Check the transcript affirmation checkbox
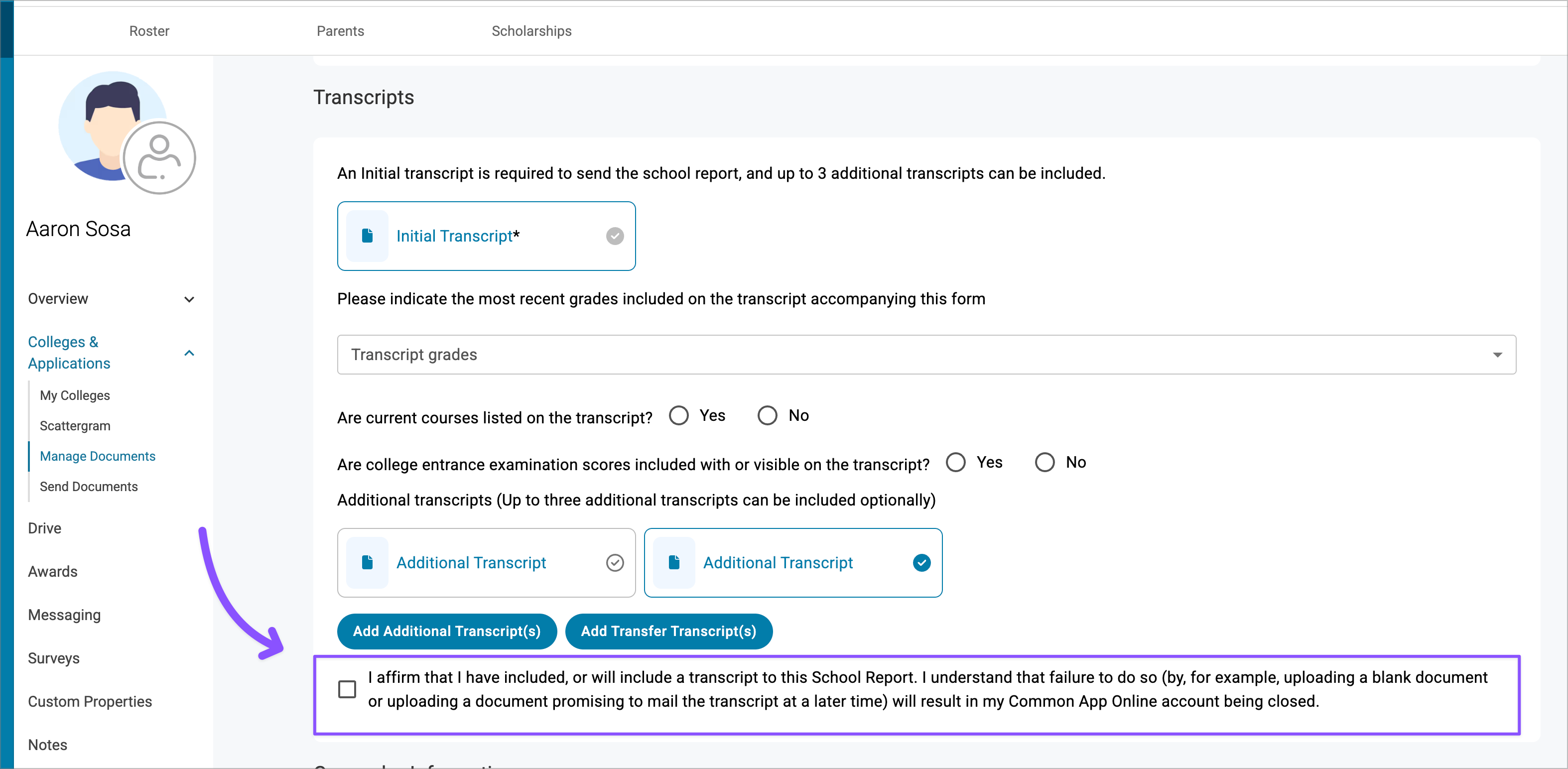This screenshot has width=1568, height=769. coord(347,689)
